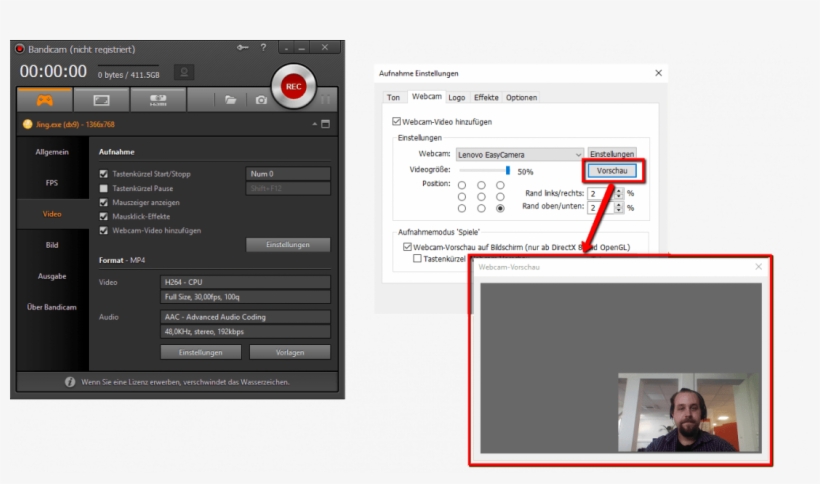Select center webcam position radio button
Screen dimensions: 820x484
481,197
